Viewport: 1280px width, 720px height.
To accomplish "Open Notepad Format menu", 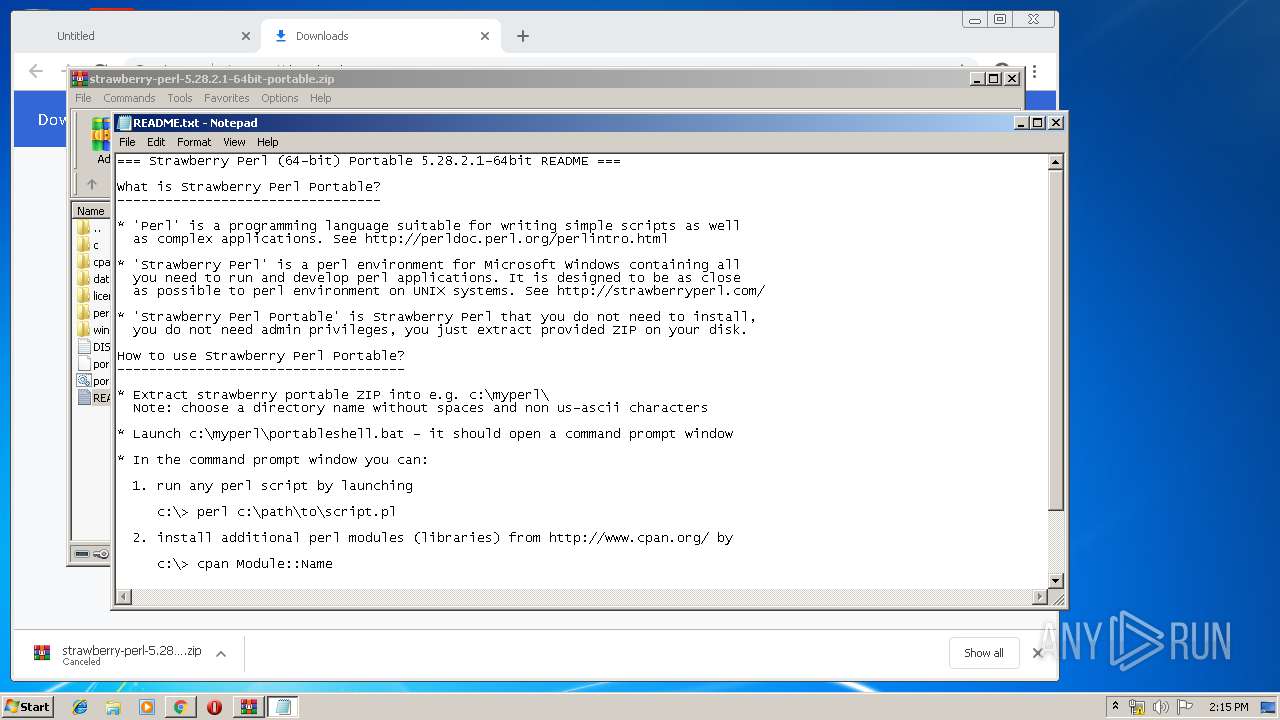I will click(194, 142).
